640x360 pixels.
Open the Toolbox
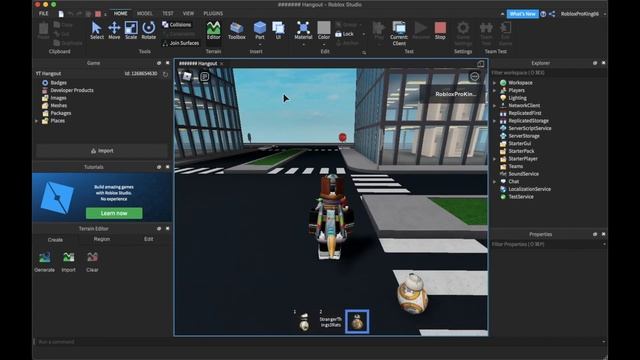(x=237, y=31)
